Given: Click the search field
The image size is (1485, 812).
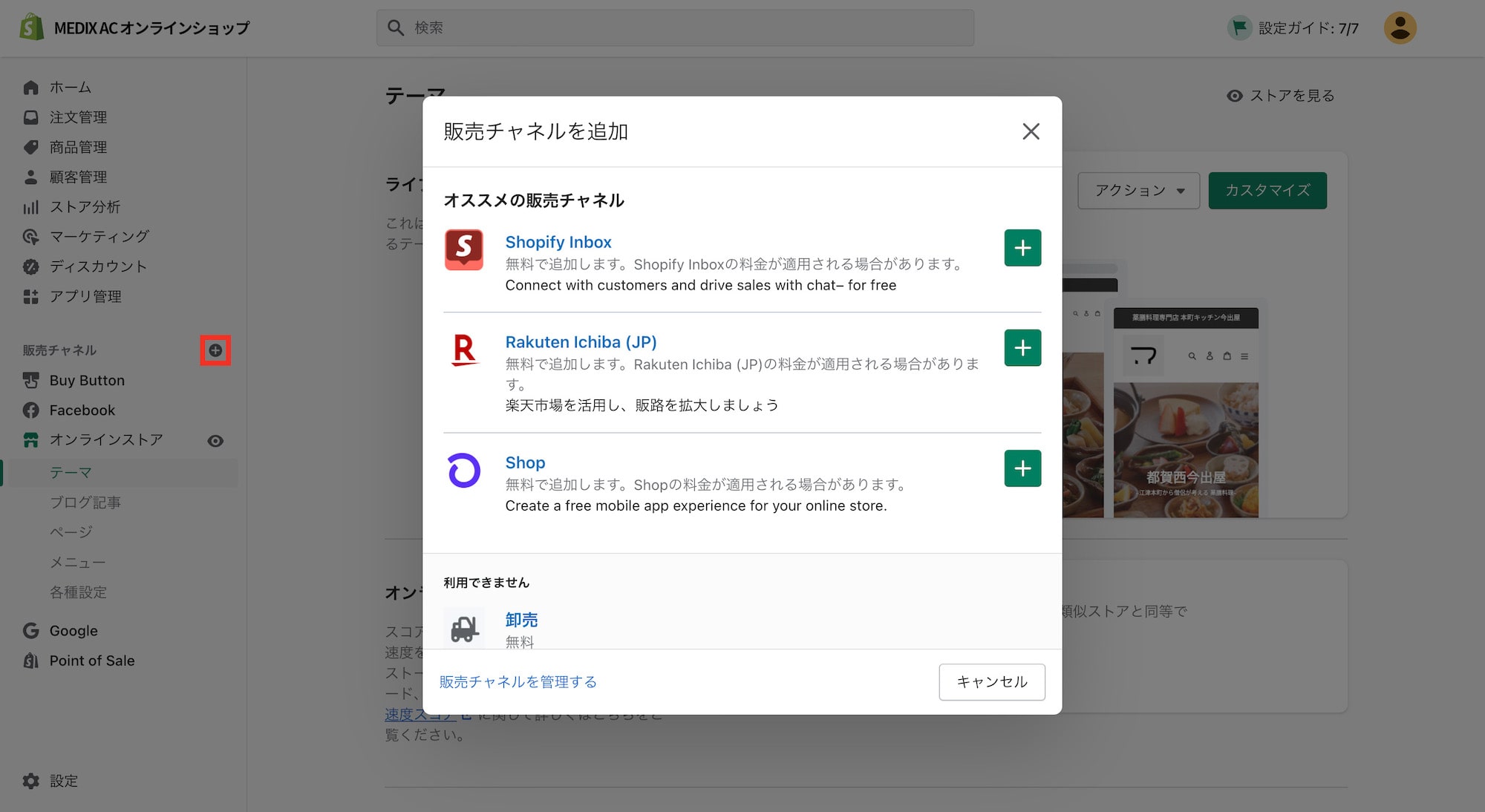Looking at the screenshot, I should tap(675, 27).
